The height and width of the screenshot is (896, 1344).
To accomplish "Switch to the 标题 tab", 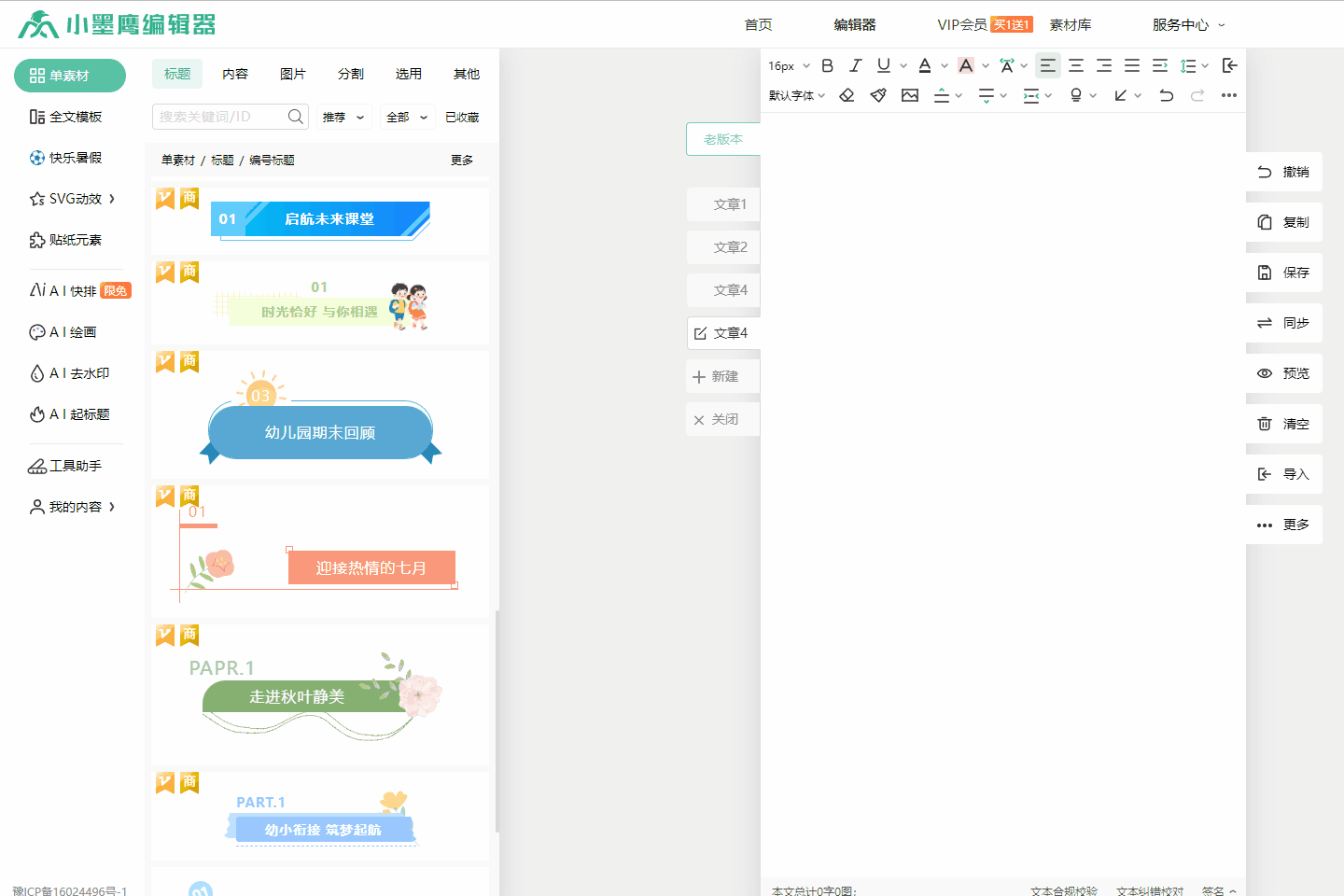I will point(177,74).
